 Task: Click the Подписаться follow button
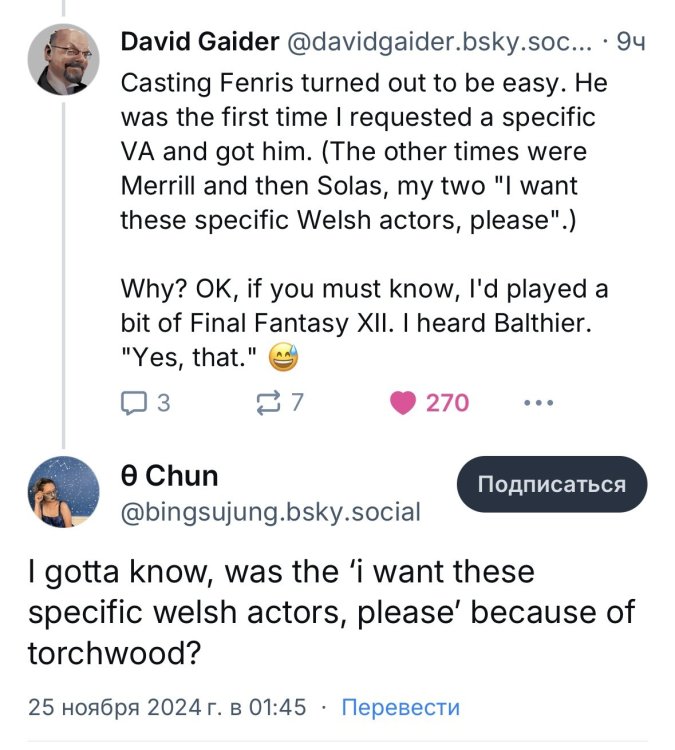(552, 485)
